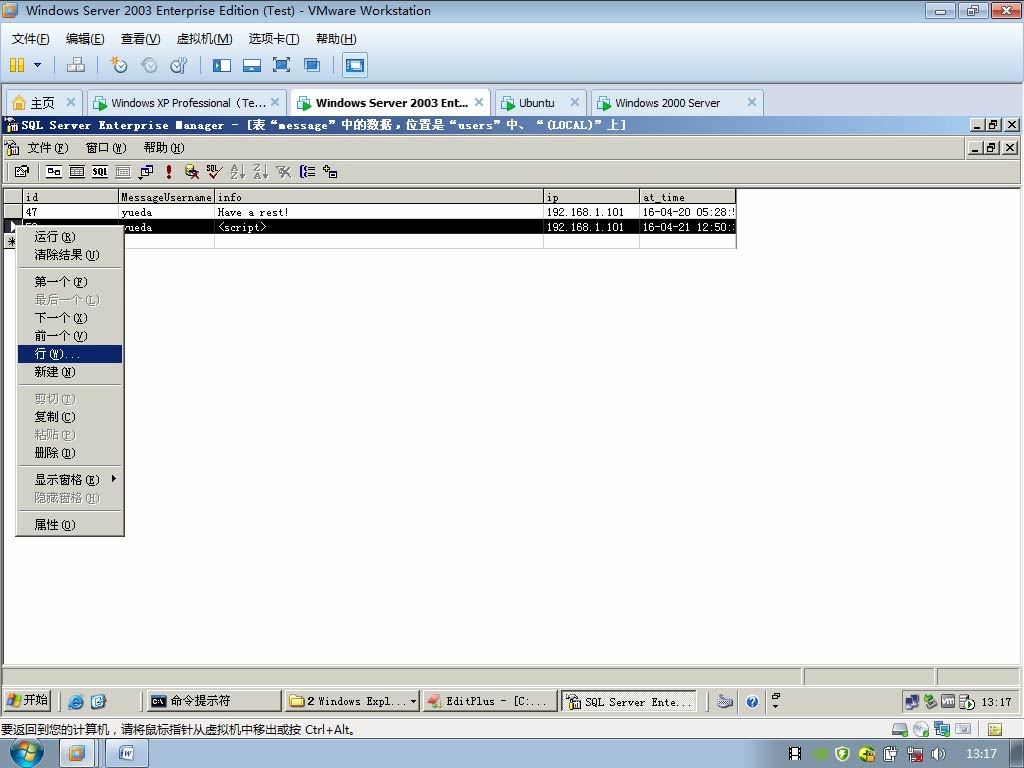
Task: Show the grid pane icon
Action: [77, 172]
